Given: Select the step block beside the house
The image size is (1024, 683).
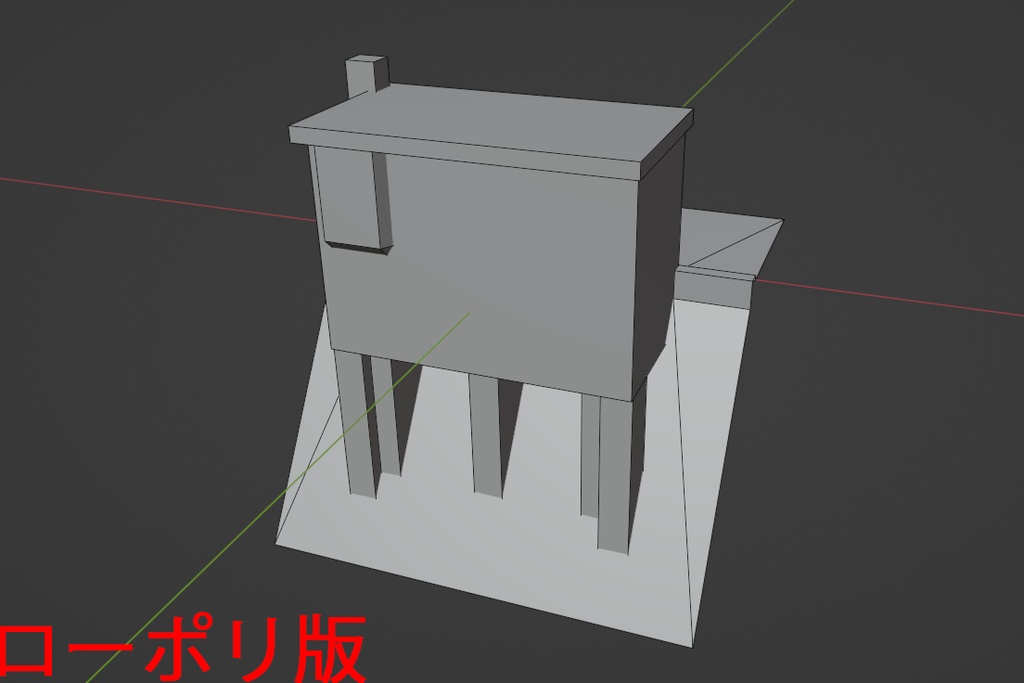Looking at the screenshot, I should click(x=713, y=287).
